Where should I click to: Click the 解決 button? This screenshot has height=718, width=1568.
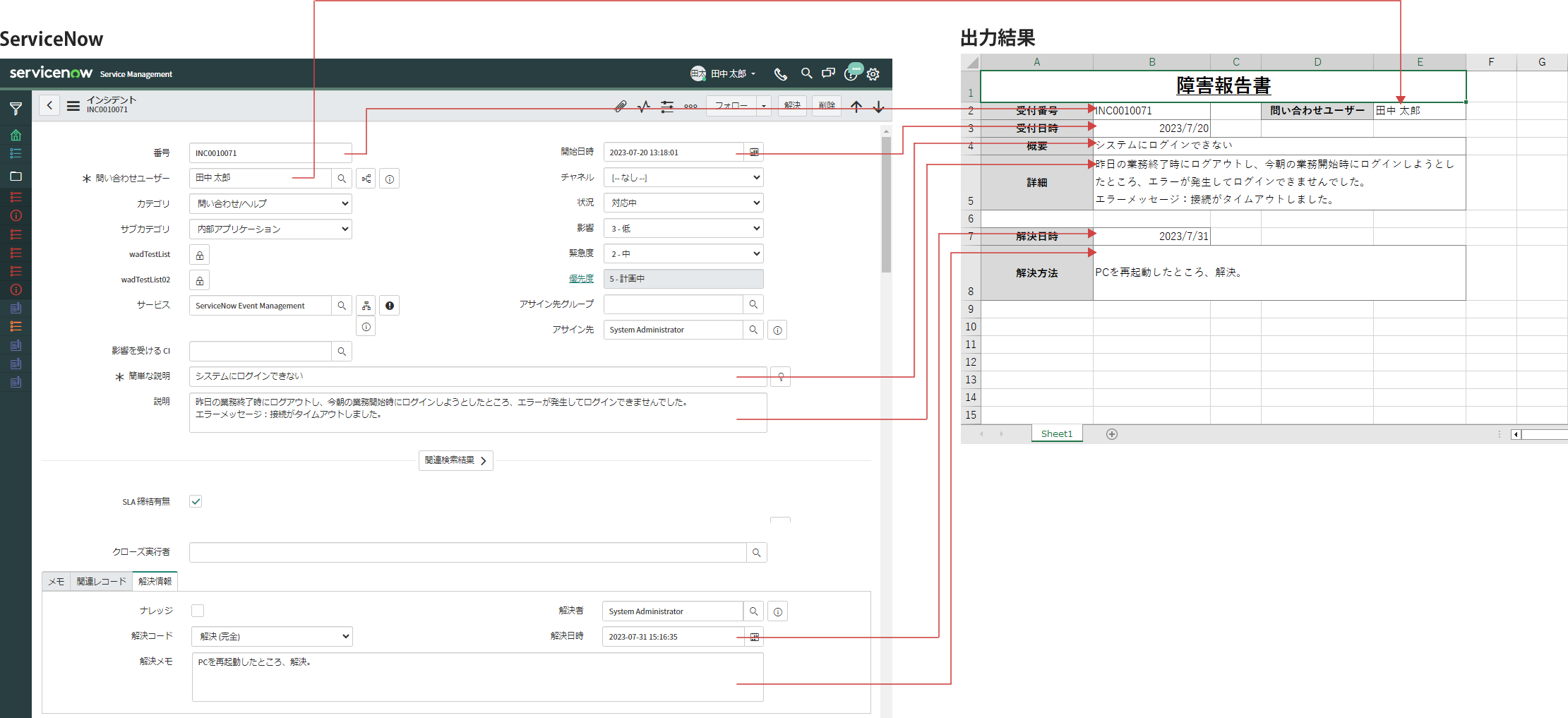(793, 106)
